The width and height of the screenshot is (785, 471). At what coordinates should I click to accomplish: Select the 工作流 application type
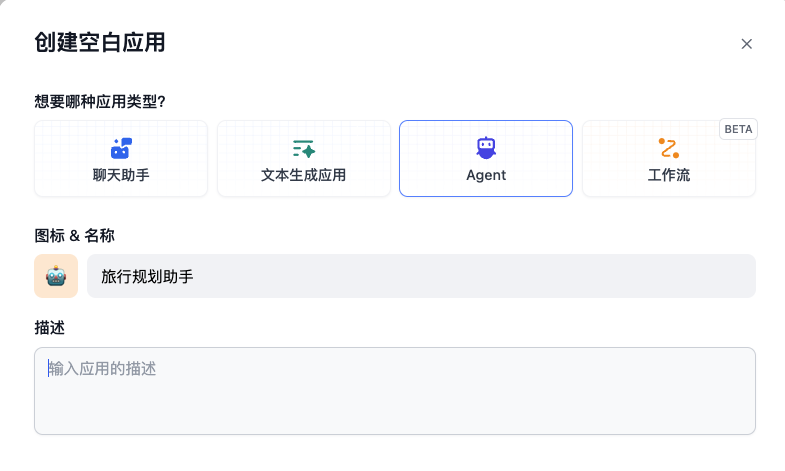pyautogui.click(x=668, y=175)
